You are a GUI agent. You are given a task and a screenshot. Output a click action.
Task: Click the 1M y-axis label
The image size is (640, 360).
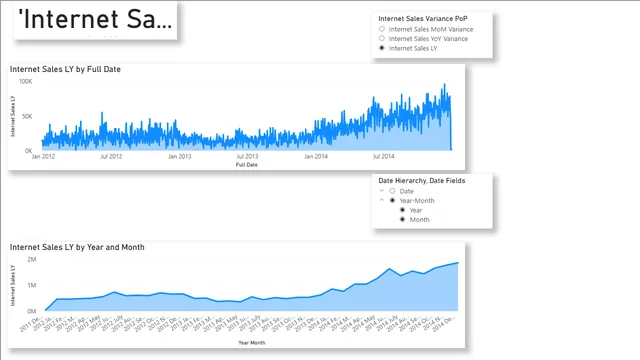tap(32, 285)
